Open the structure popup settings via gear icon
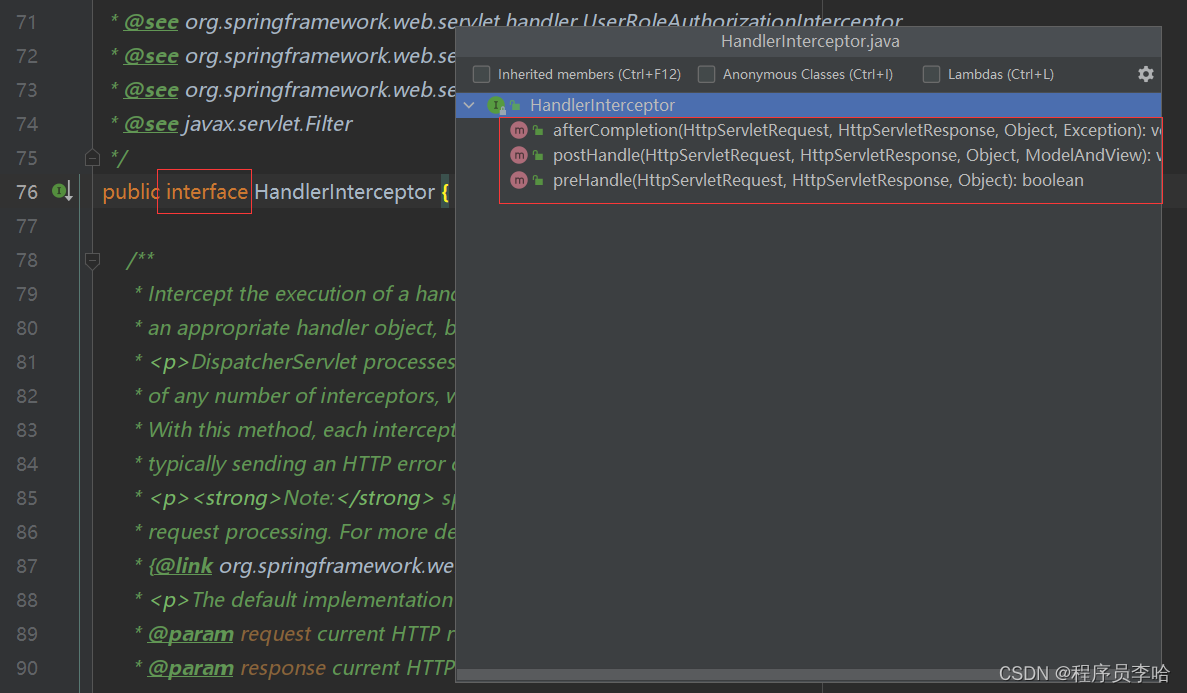Image resolution: width=1187 pixels, height=693 pixels. [x=1145, y=73]
